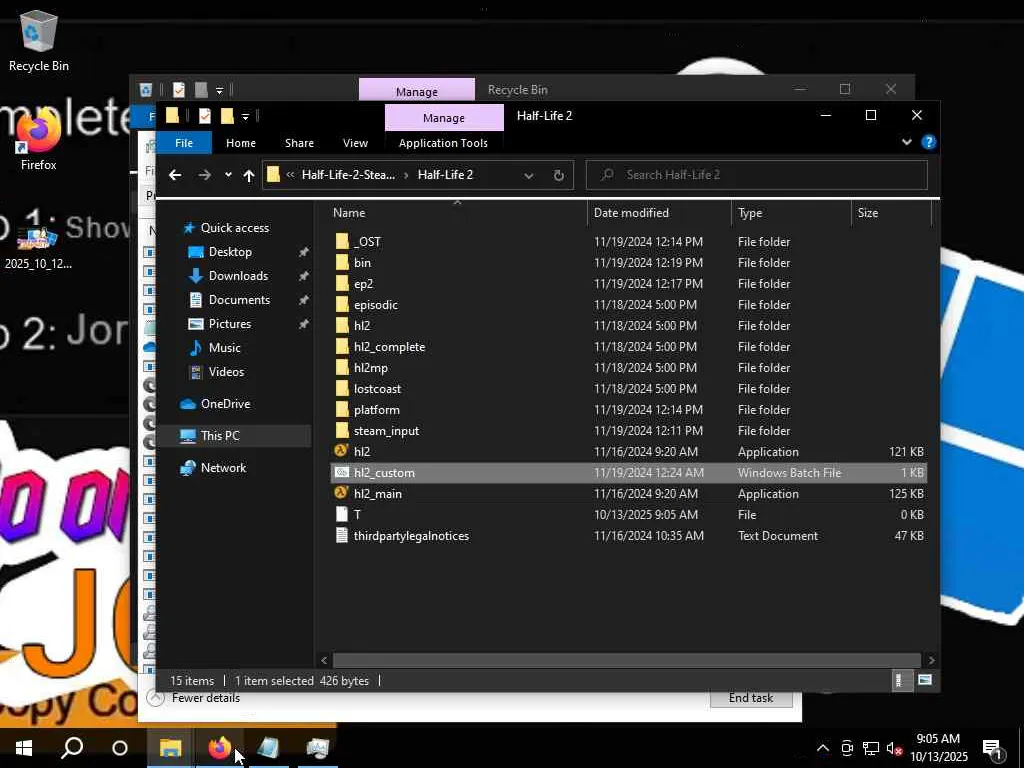Viewport: 1024px width, 768px height.
Task: Collapse Task Manager with Fewer details
Action: click(x=193, y=698)
